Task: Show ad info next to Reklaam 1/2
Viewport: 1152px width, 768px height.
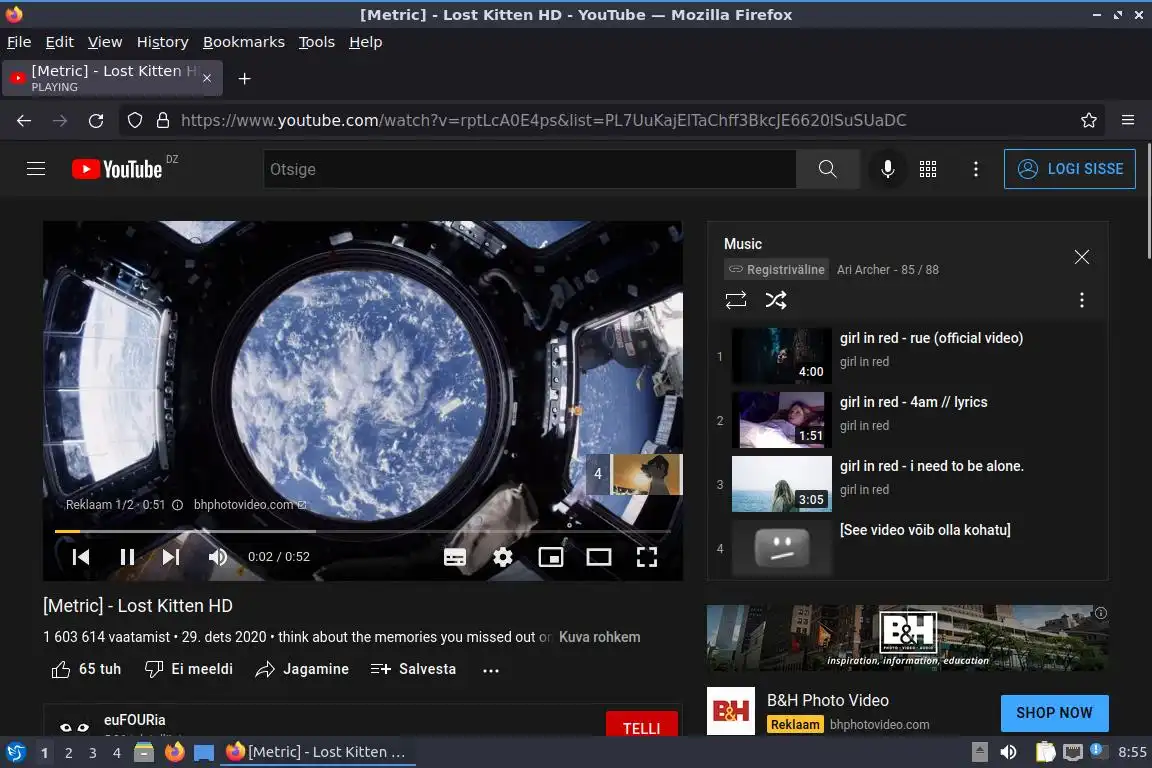Action: [177, 505]
